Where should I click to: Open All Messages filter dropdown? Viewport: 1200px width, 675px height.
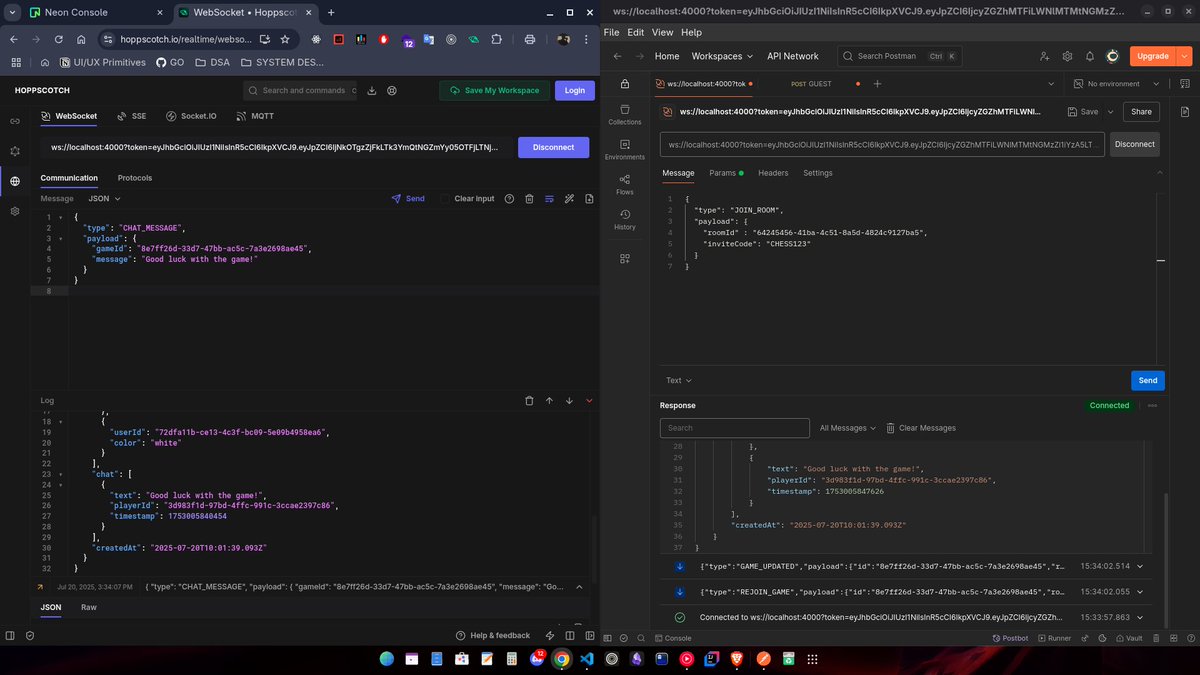point(848,428)
